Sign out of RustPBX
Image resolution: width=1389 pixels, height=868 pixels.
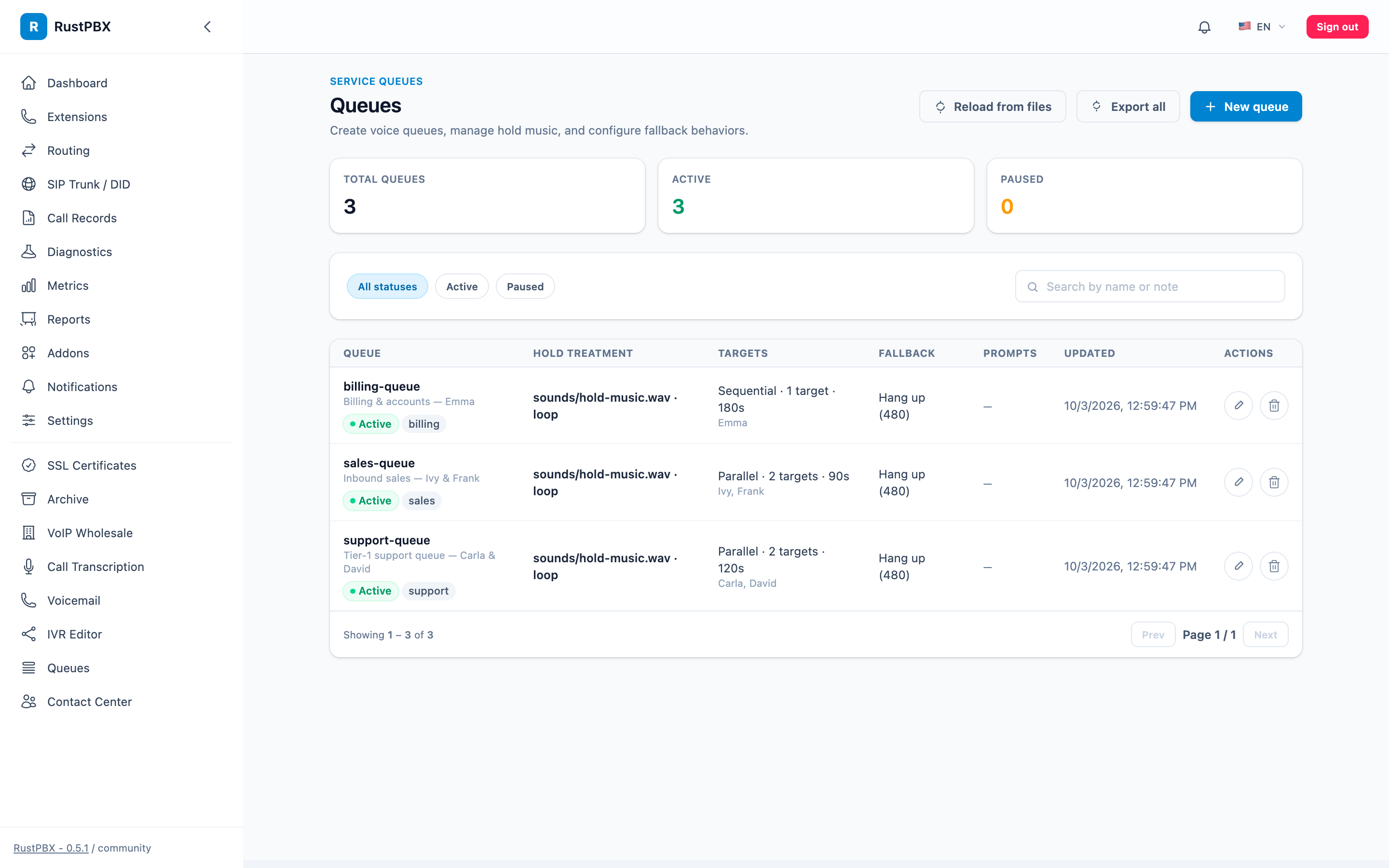click(1337, 27)
